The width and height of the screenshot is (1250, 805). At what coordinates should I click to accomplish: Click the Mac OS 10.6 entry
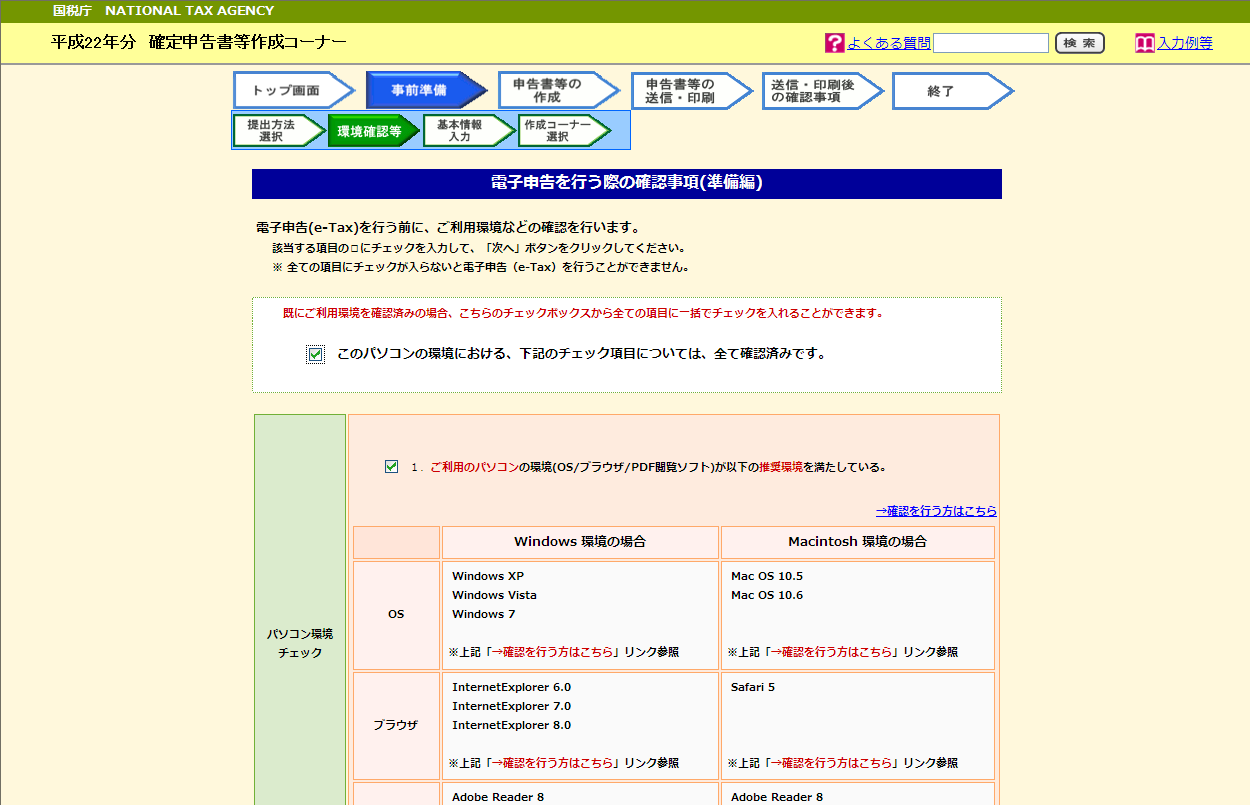(x=767, y=595)
